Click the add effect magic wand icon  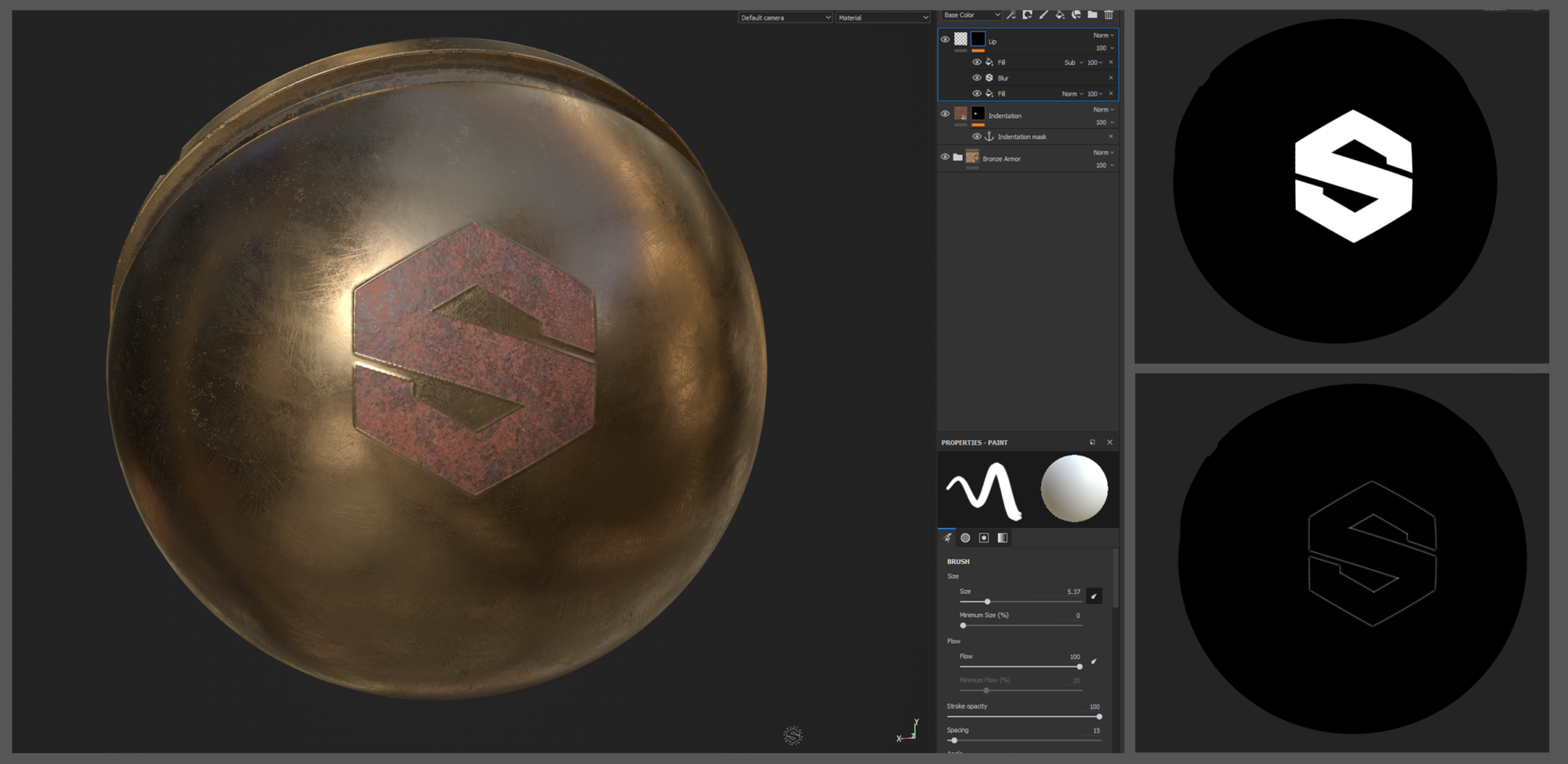point(1011,15)
